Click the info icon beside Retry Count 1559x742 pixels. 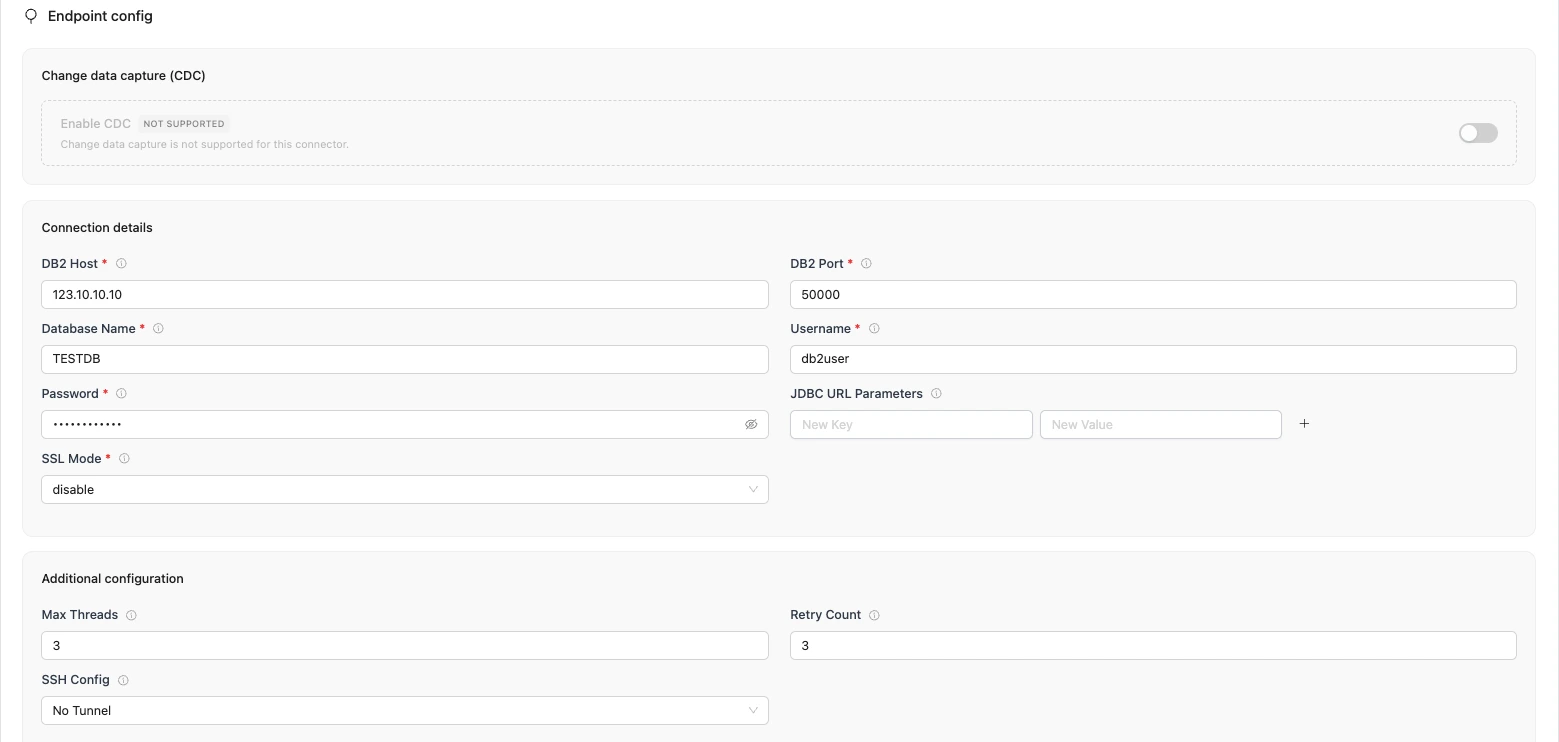[874, 616]
